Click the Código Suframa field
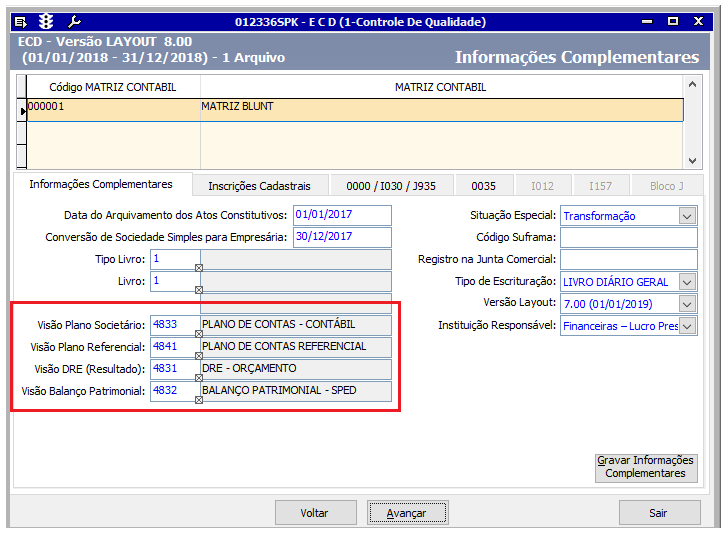This screenshot has width=727, height=533. (629, 237)
